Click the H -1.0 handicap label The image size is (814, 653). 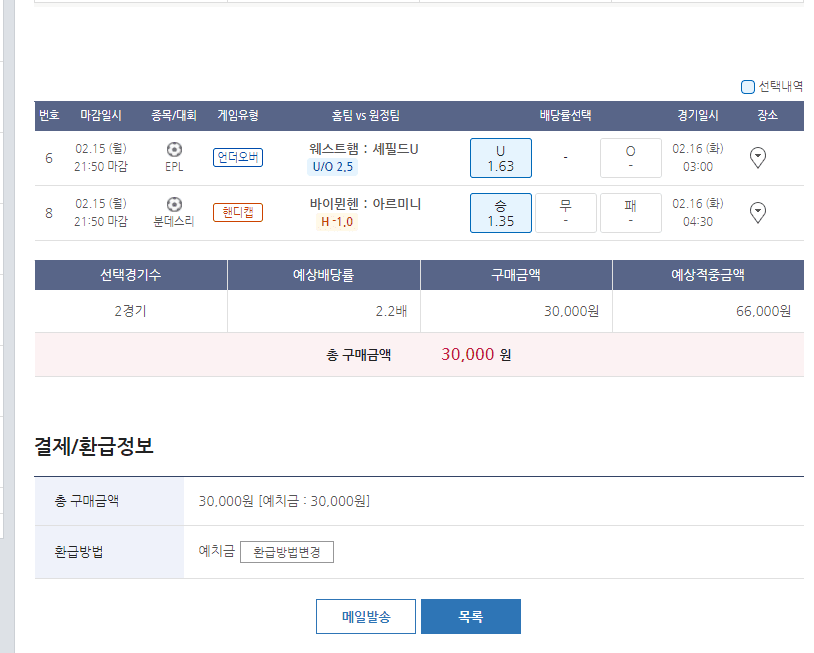pyautogui.click(x=337, y=222)
